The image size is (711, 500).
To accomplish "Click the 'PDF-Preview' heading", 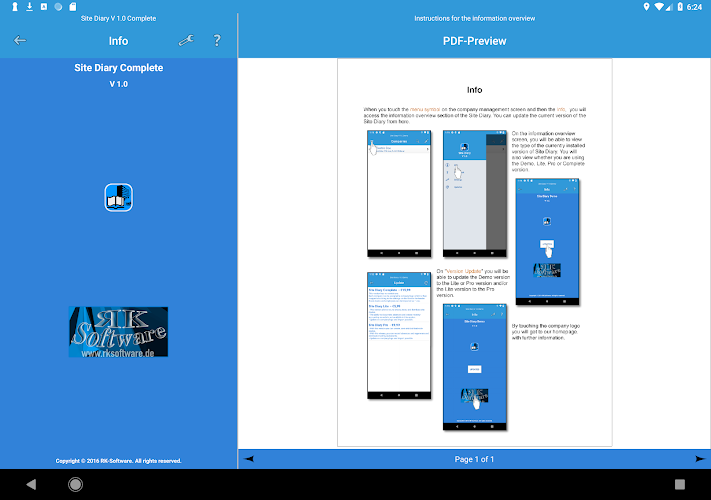I will pyautogui.click(x=474, y=41).
